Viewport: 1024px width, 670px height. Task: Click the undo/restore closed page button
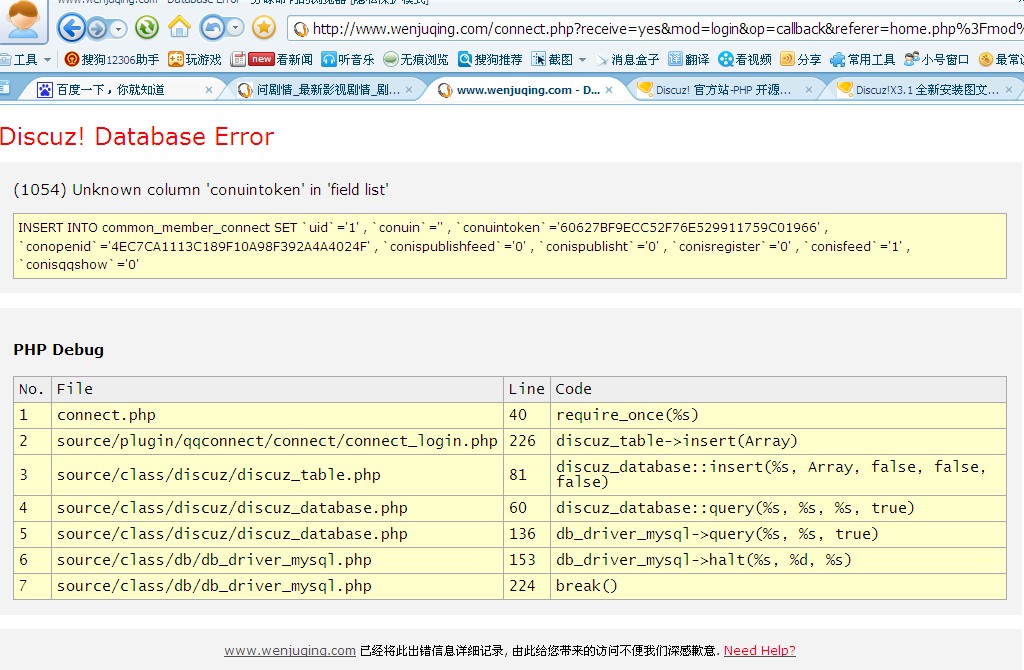[212, 28]
